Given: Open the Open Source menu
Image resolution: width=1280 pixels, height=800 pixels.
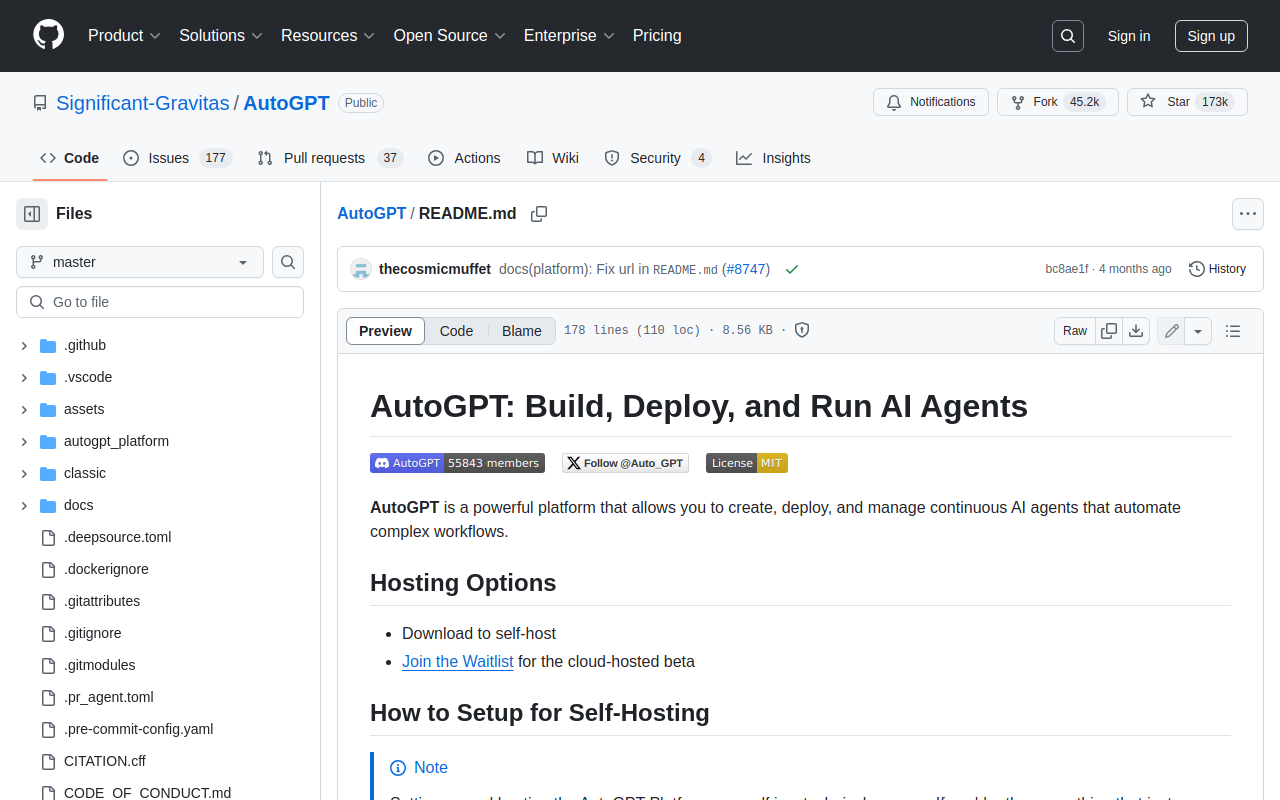Looking at the screenshot, I should tap(449, 36).
